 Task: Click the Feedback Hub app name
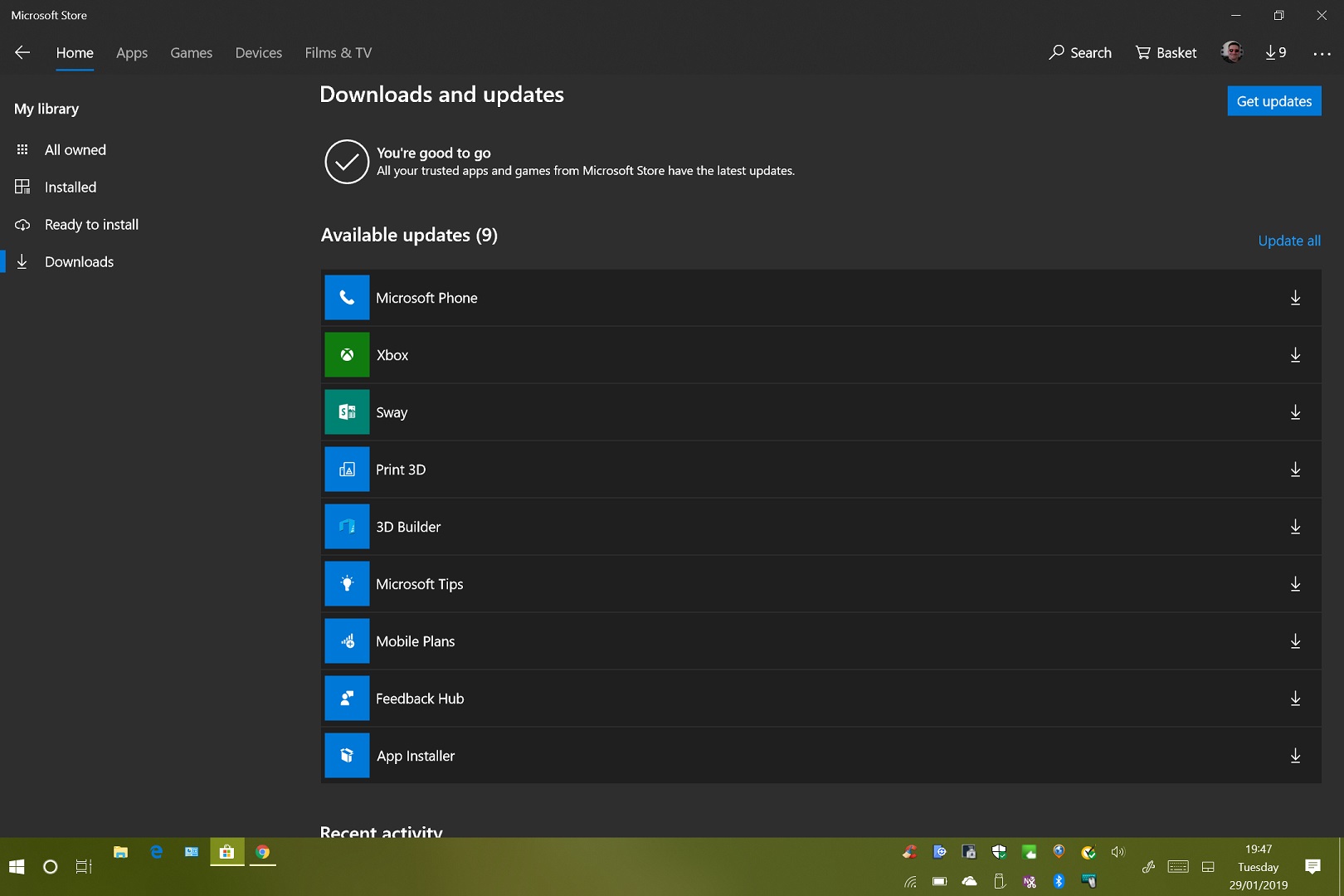pyautogui.click(x=420, y=699)
